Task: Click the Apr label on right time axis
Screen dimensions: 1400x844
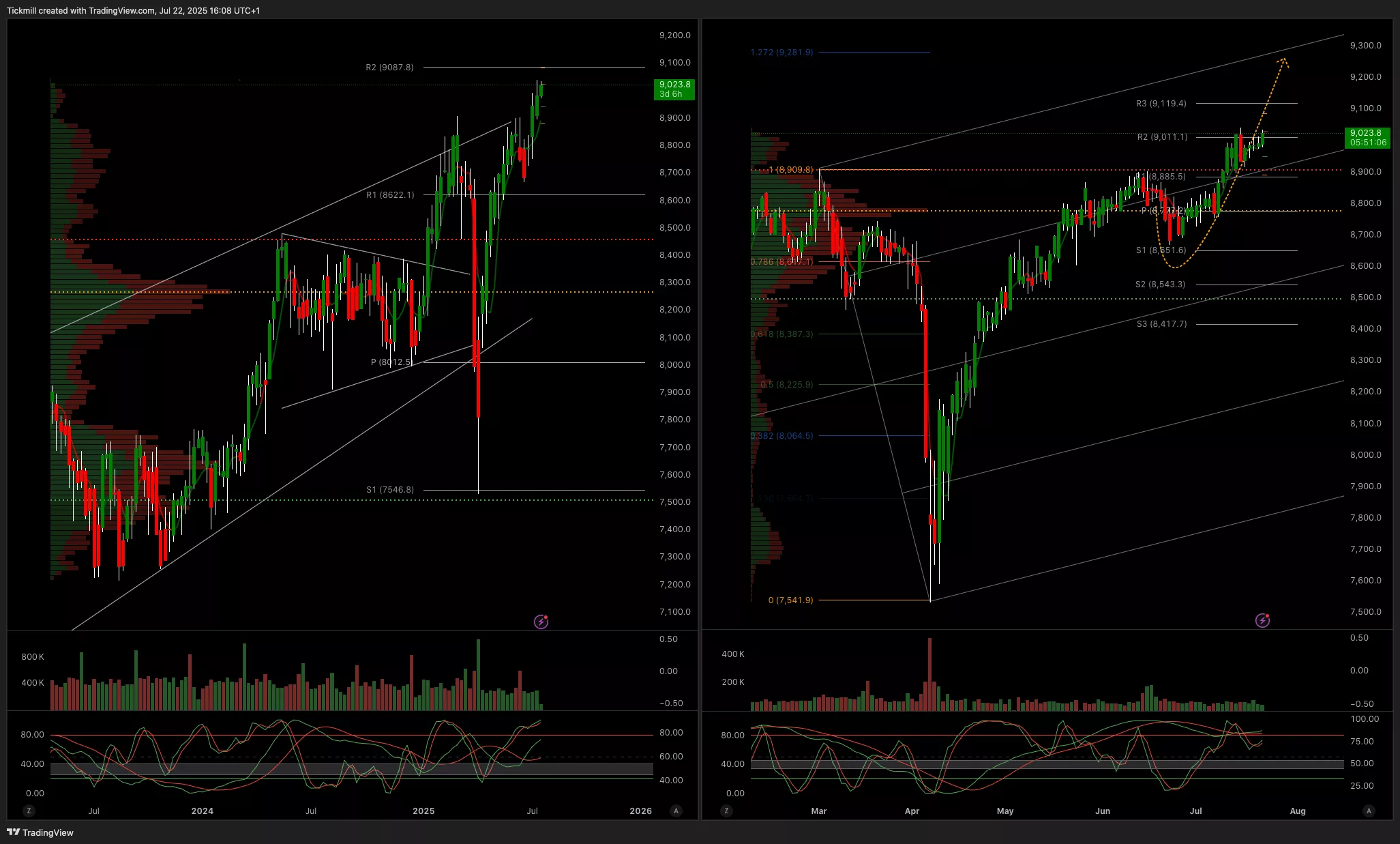Action: (x=912, y=811)
